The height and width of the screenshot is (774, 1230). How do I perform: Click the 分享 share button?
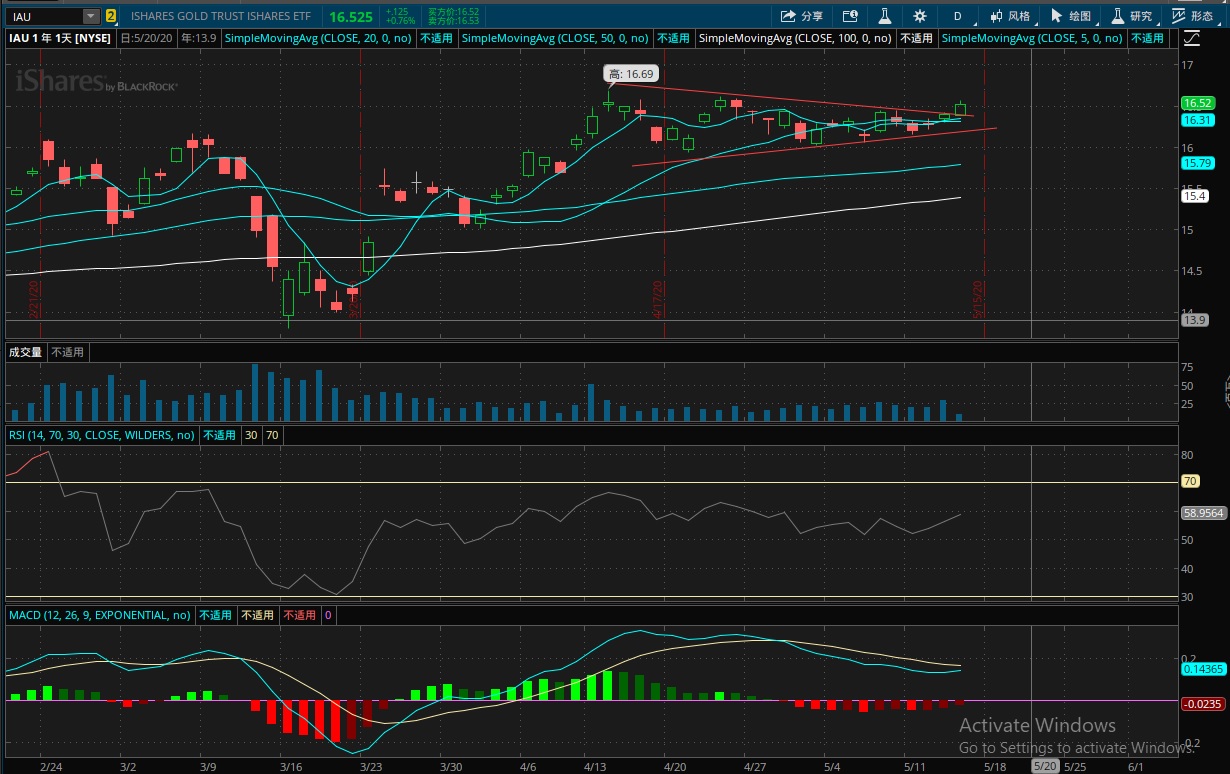click(802, 16)
